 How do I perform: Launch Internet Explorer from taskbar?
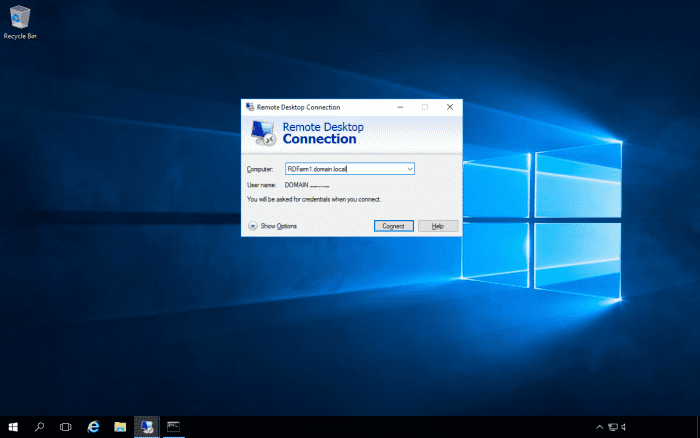(93, 427)
